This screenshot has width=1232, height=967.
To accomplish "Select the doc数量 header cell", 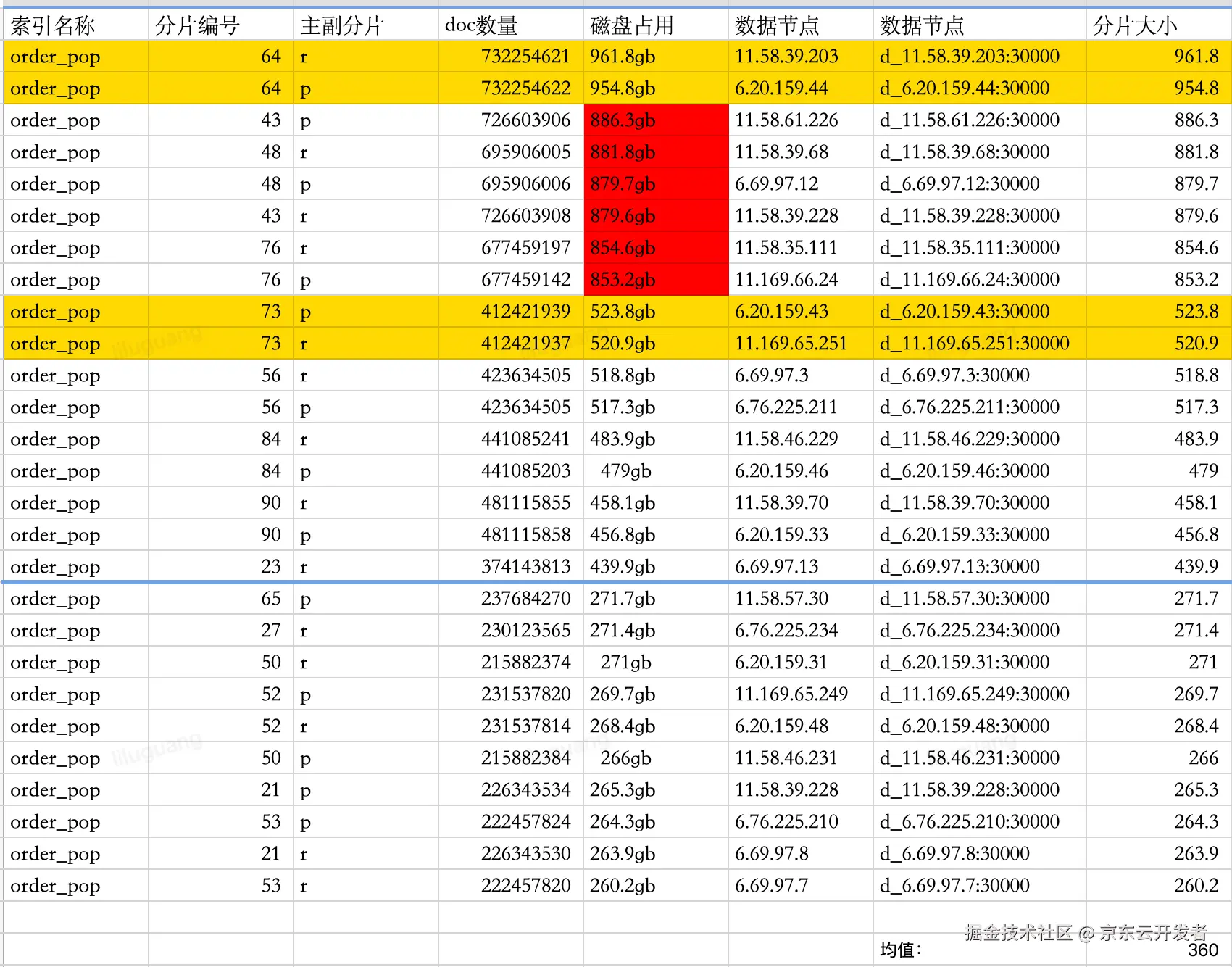I will [511, 25].
